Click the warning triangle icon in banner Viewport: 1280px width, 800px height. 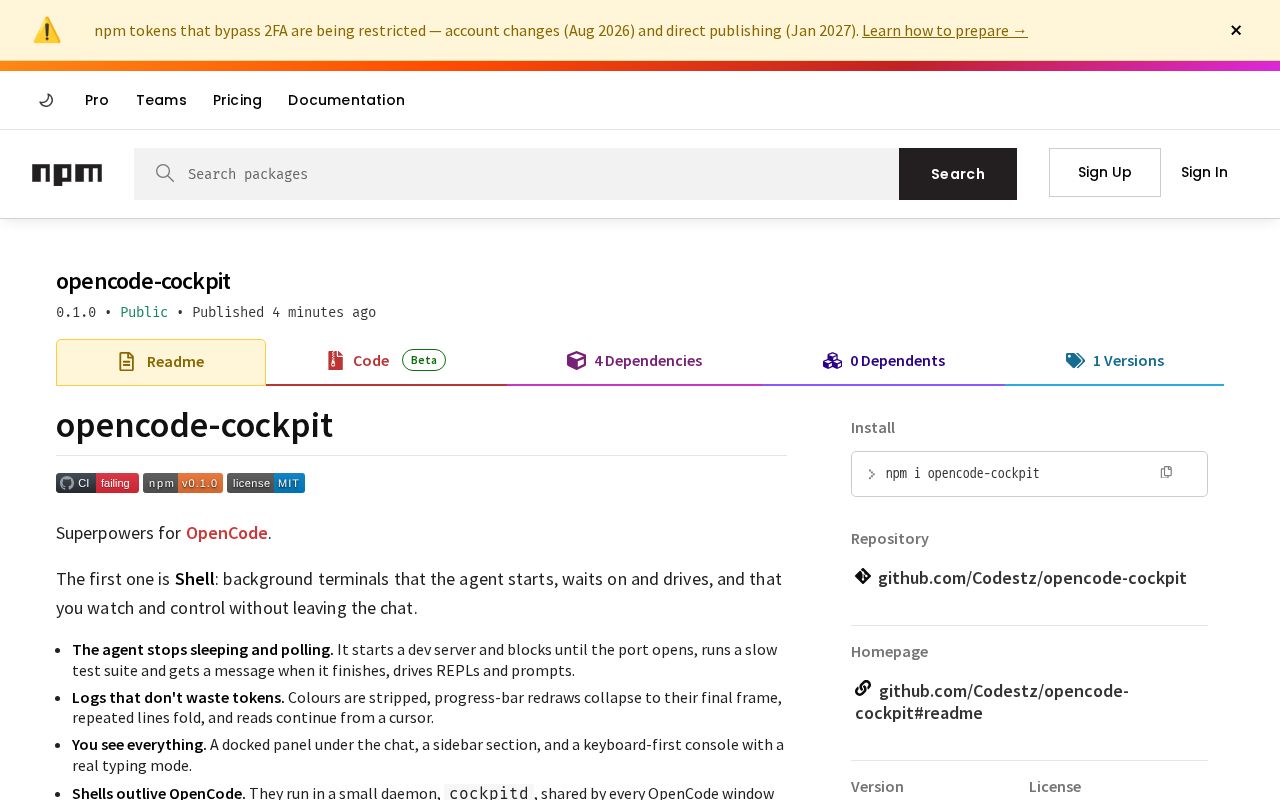pyautogui.click(x=47, y=30)
